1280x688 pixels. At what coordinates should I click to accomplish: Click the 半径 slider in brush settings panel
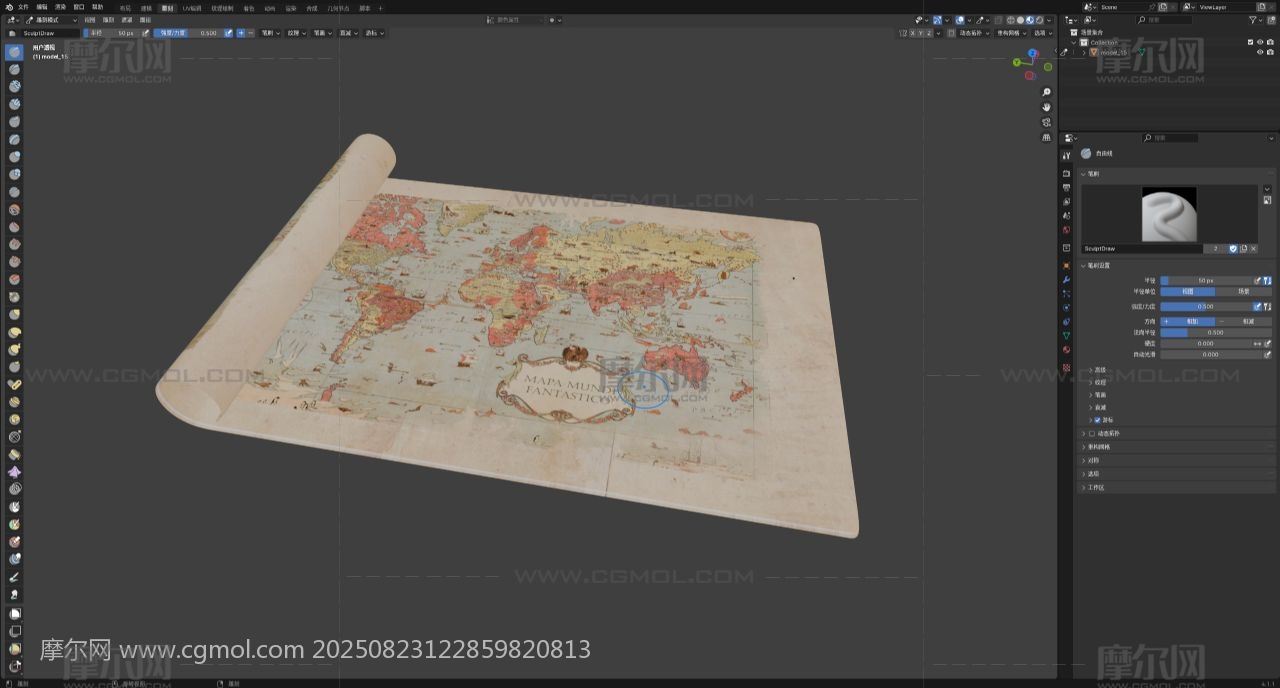coord(1207,280)
